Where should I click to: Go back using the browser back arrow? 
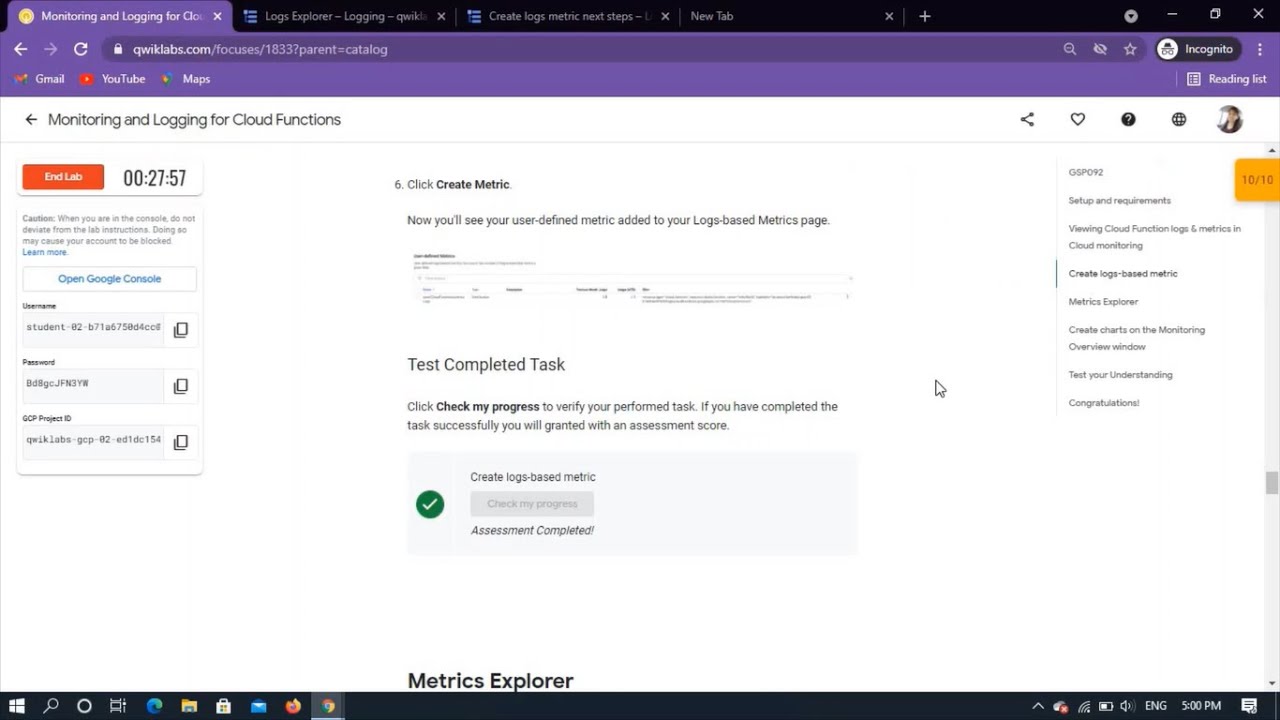click(x=21, y=49)
